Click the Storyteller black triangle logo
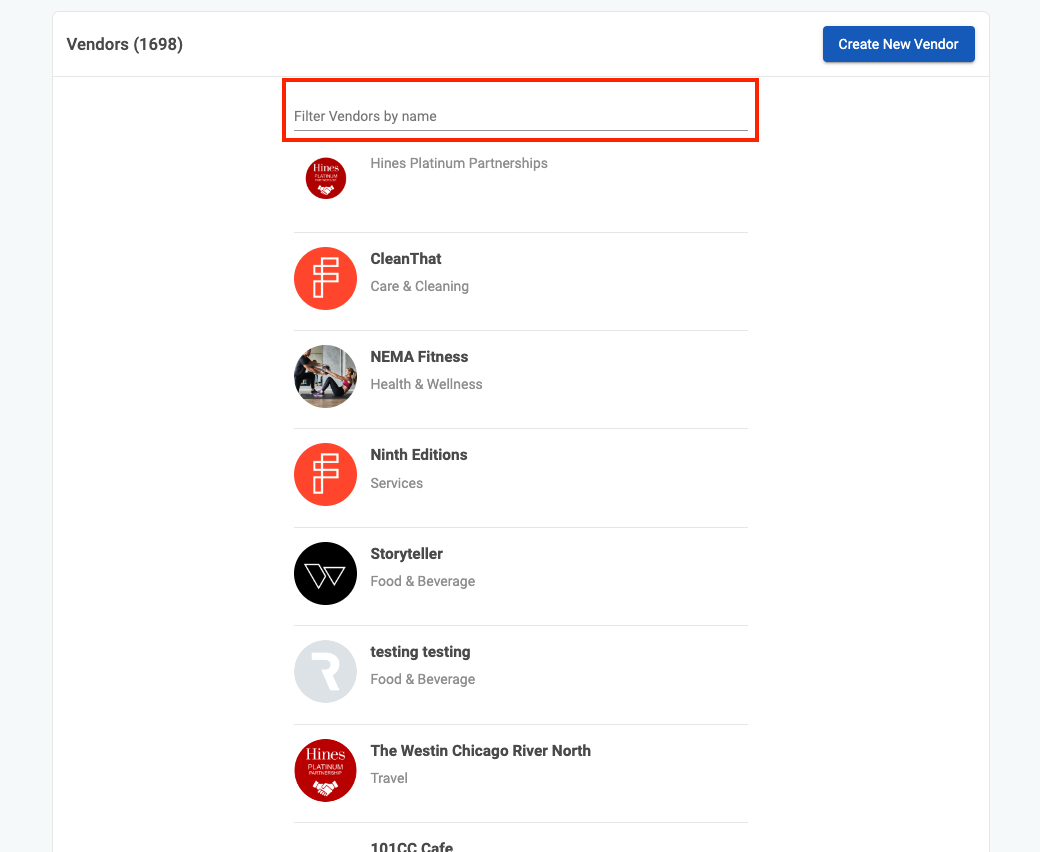The height and width of the screenshot is (852, 1040). coord(325,574)
